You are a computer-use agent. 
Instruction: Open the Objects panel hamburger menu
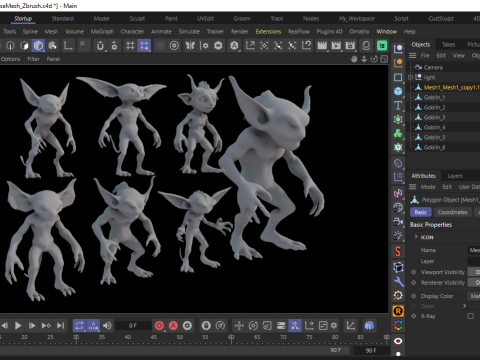click(x=413, y=55)
